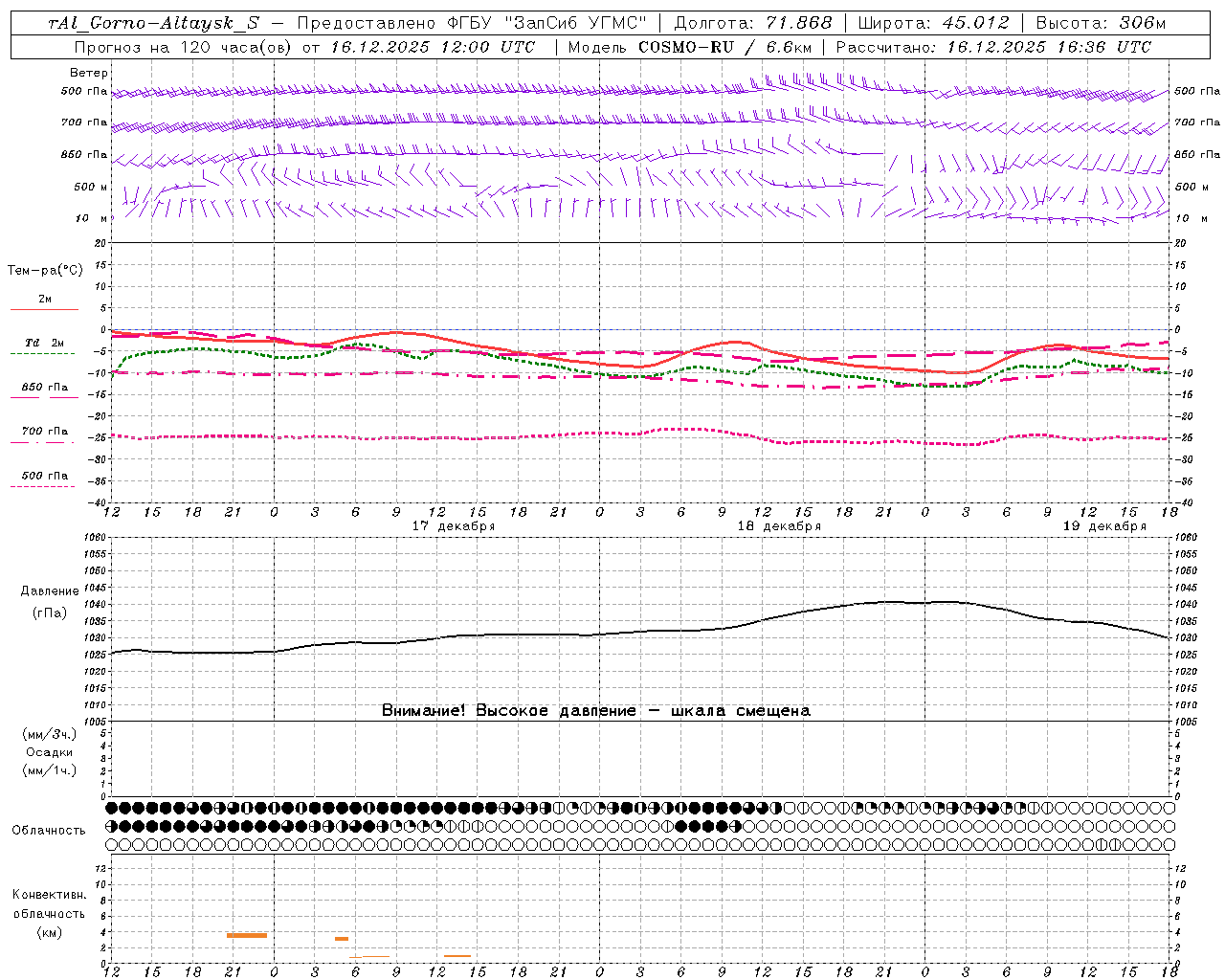The image size is (1225, 980).
Task: Click the Облачность section label
Action: pos(49,831)
